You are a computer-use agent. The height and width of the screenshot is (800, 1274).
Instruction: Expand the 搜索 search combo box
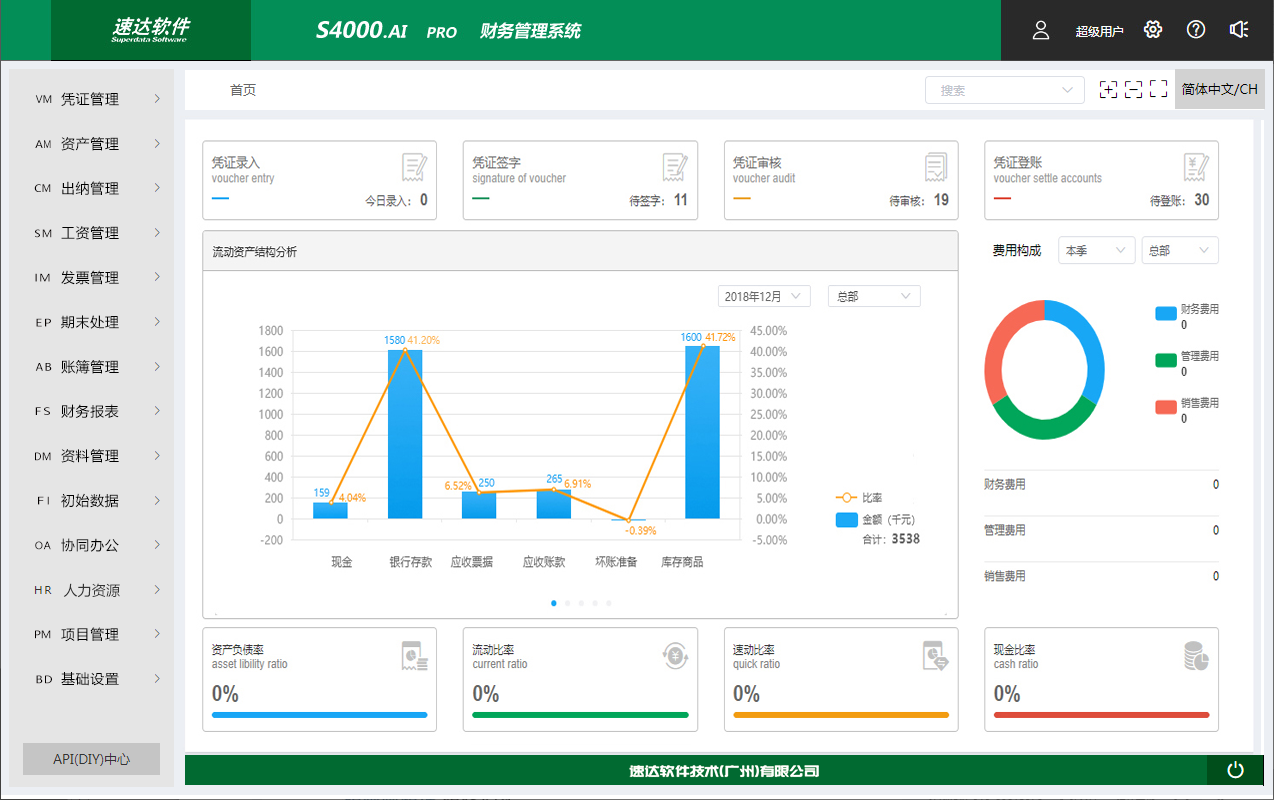pyautogui.click(x=1004, y=90)
